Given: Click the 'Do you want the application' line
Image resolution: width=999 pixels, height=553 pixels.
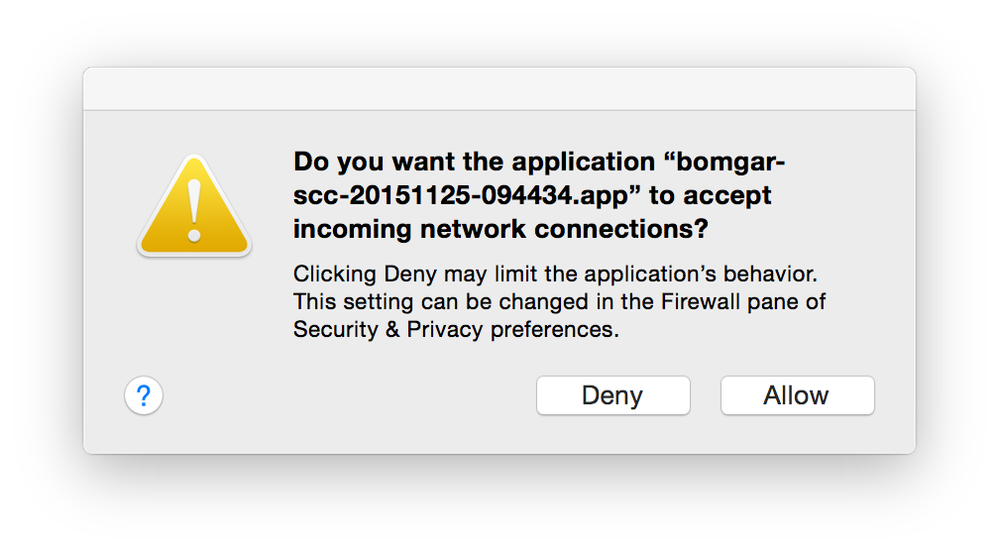Looking at the screenshot, I should 474,162.
